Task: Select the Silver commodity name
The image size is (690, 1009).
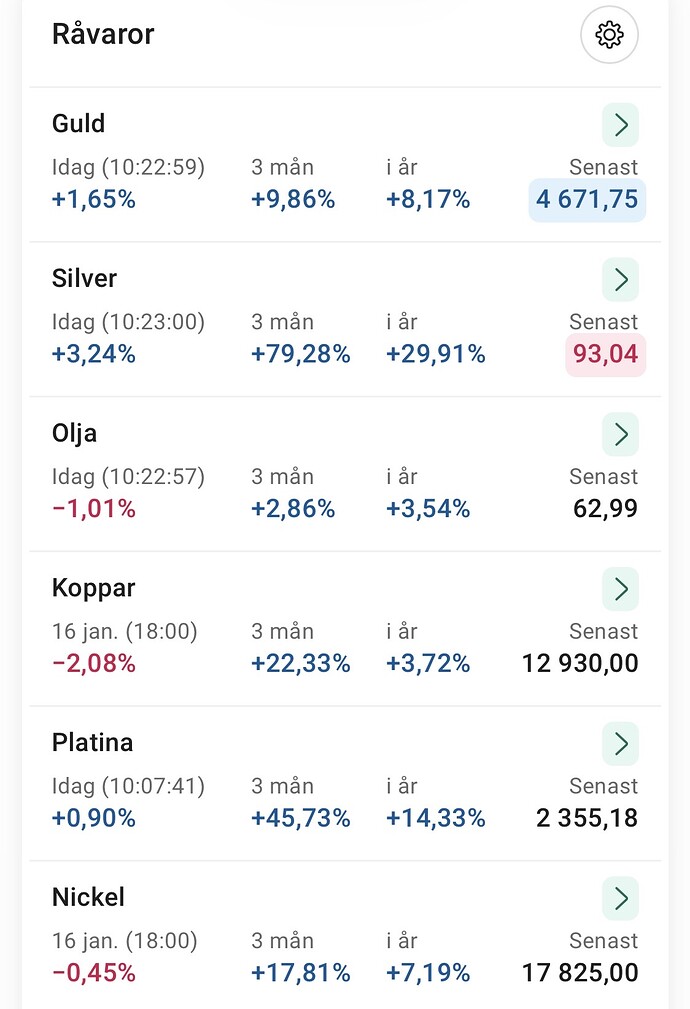Action: point(85,279)
